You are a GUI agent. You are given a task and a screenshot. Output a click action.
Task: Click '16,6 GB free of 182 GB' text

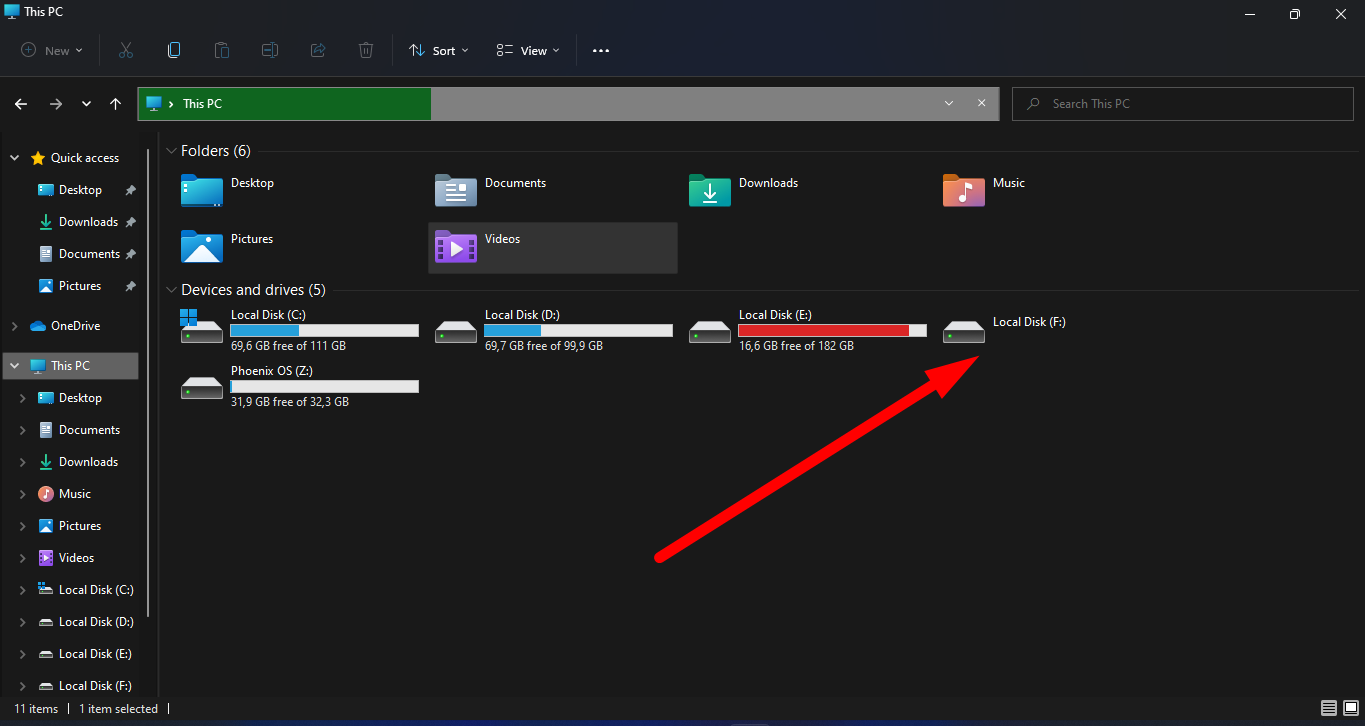click(x=796, y=346)
